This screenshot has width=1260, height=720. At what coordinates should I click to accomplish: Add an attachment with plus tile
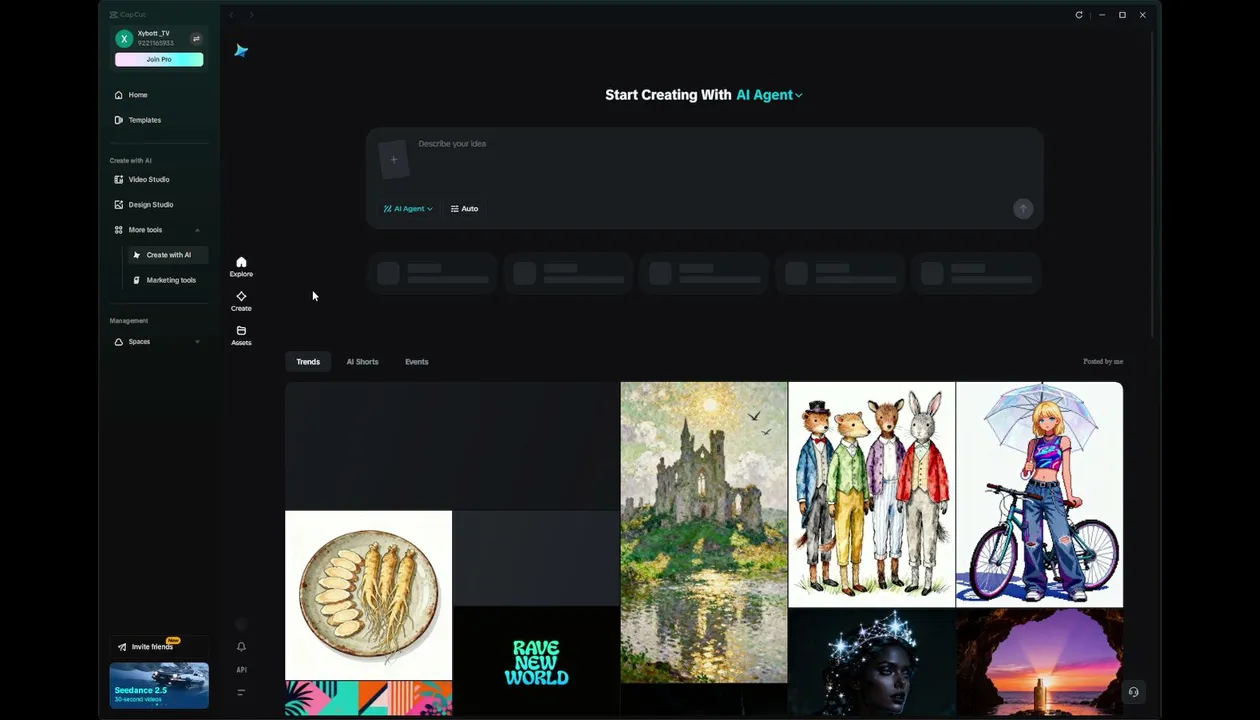[x=393, y=160]
